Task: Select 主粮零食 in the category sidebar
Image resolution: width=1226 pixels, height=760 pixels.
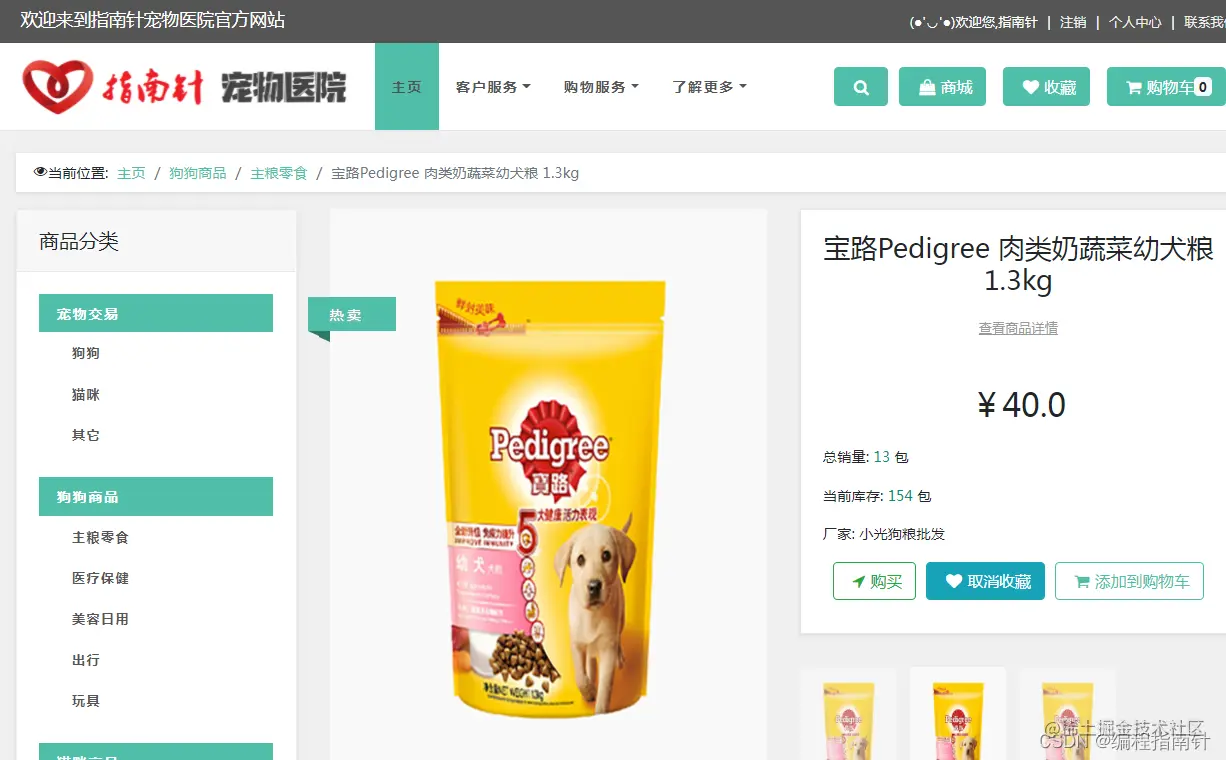Action: click(100, 537)
